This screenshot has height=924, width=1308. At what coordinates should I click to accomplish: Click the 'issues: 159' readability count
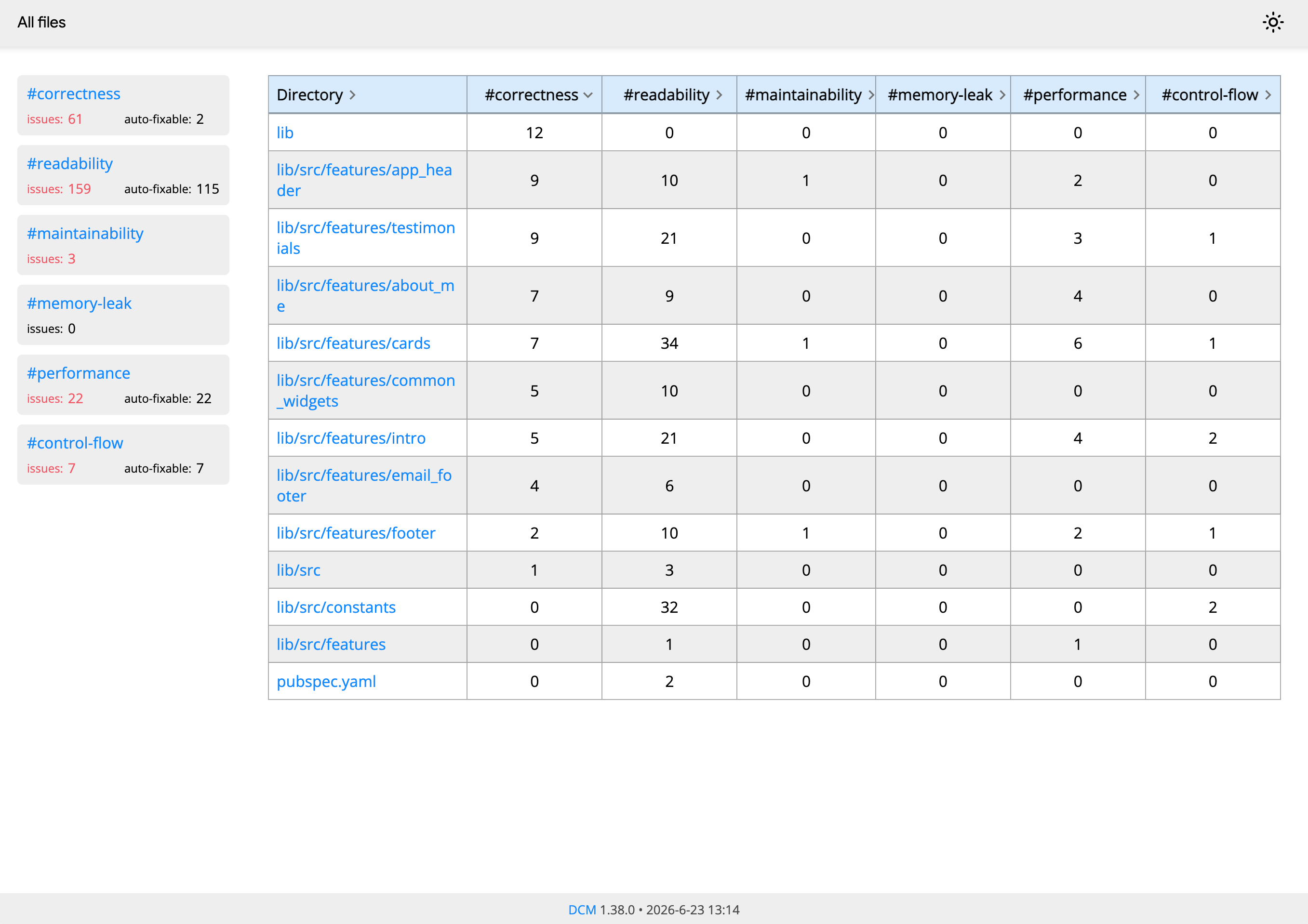tap(59, 189)
